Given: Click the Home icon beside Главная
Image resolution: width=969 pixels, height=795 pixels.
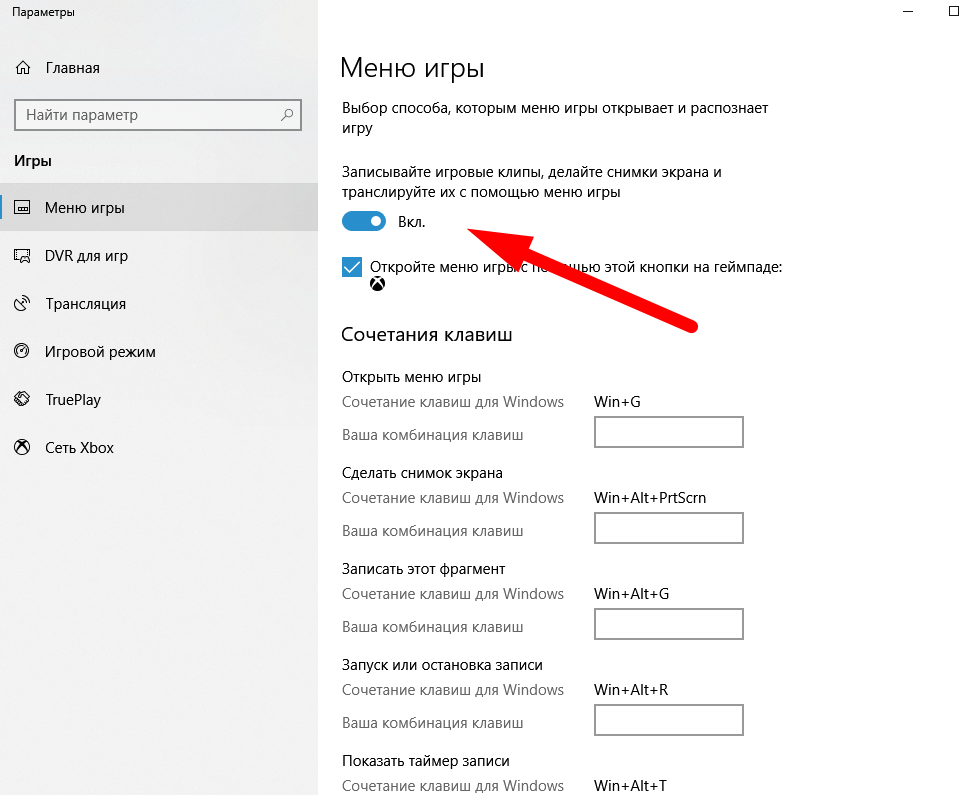Looking at the screenshot, I should pyautogui.click(x=23, y=68).
